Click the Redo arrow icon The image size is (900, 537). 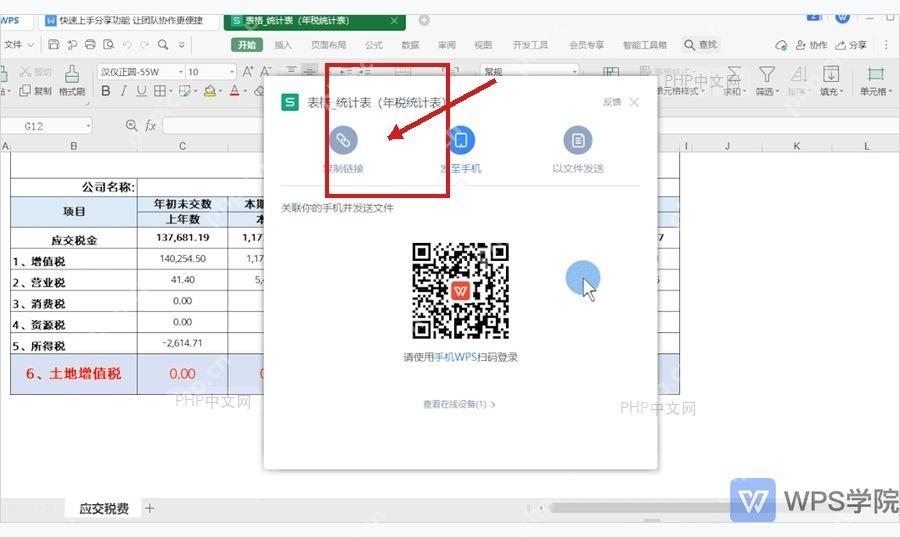pos(145,44)
